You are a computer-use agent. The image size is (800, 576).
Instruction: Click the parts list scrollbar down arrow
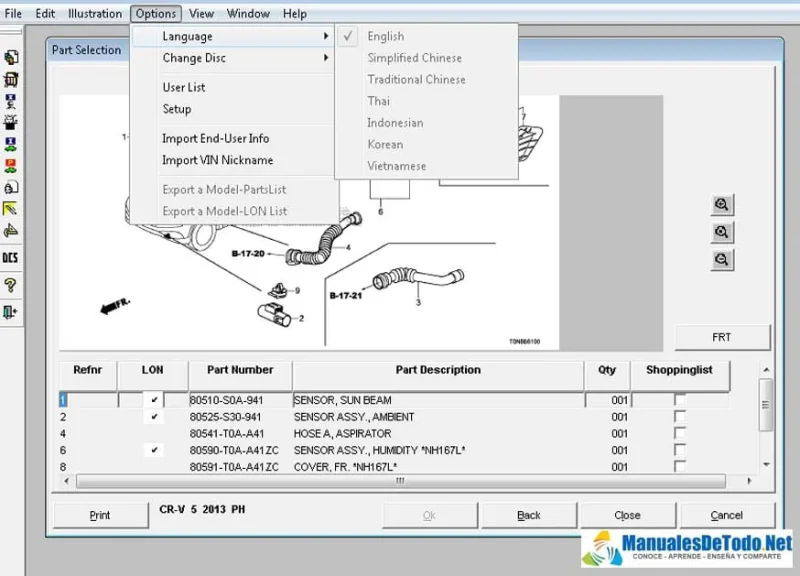(766, 465)
